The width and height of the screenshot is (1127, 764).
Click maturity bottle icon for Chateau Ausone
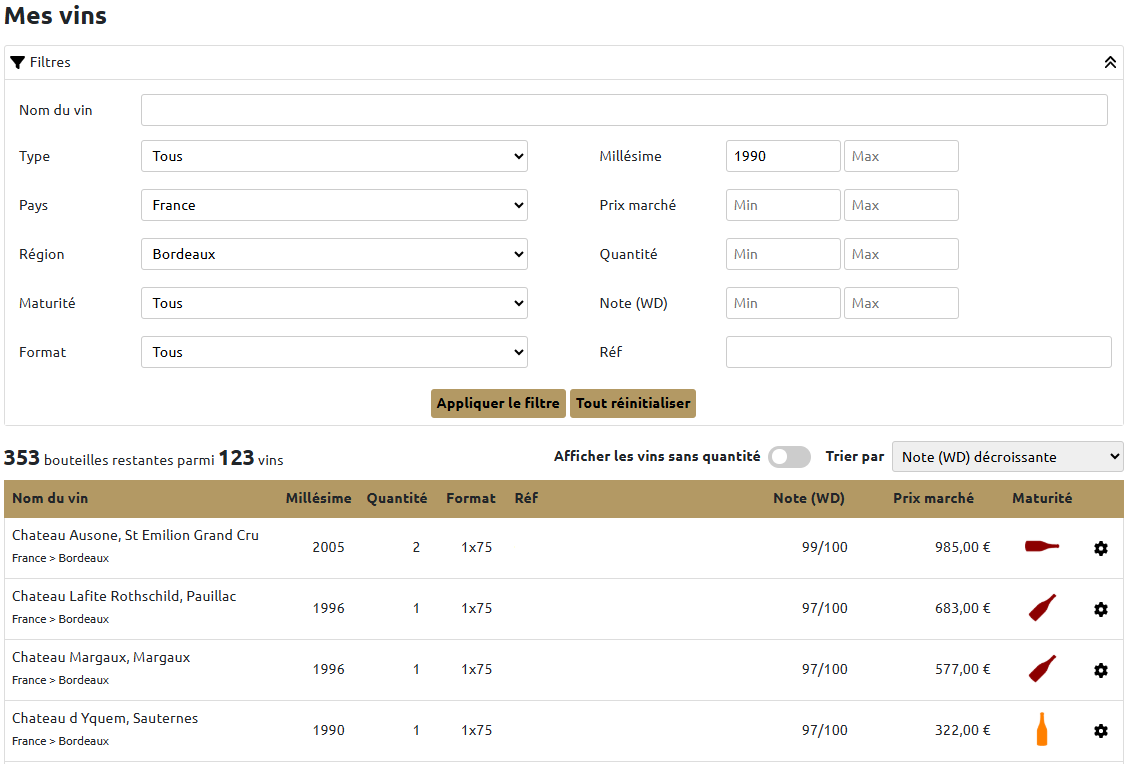1041,546
